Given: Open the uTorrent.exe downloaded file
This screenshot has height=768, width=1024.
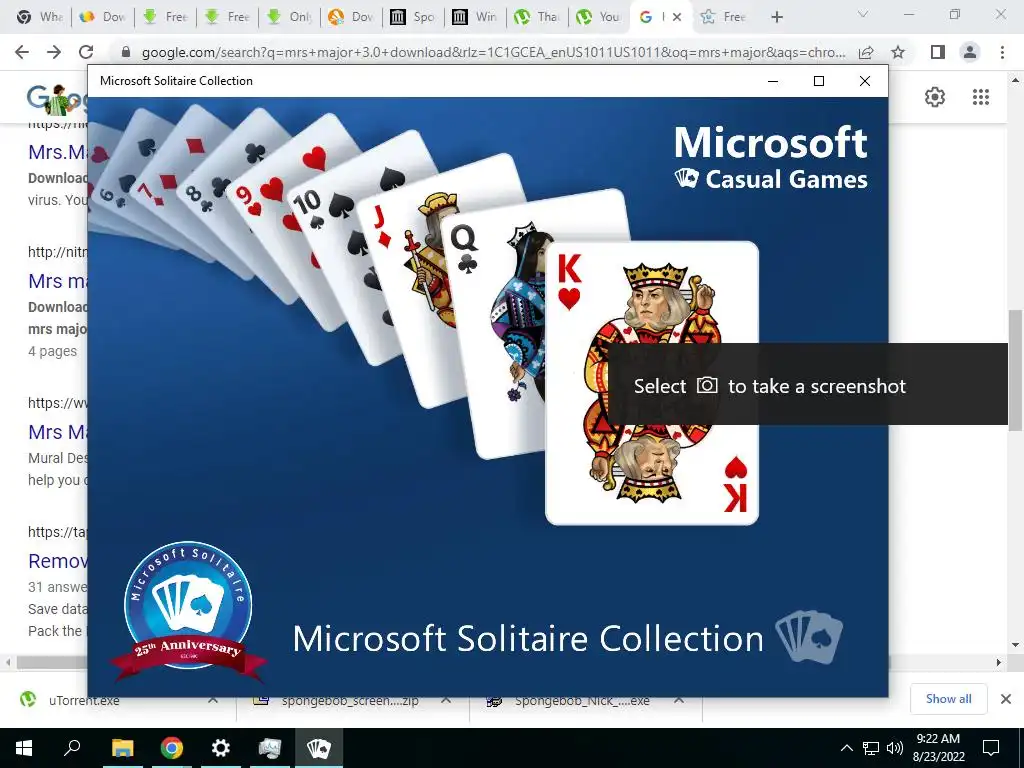Looking at the screenshot, I should pos(84,701).
